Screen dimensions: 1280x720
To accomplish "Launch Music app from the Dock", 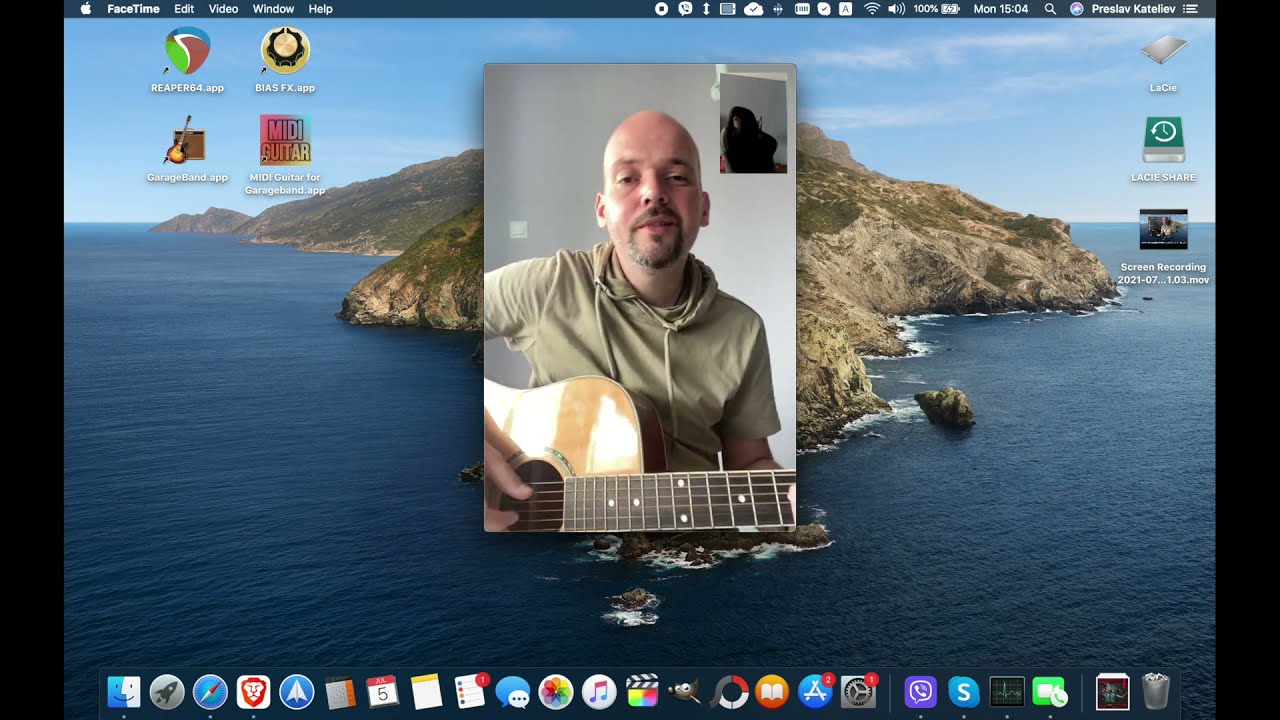I will 599,691.
